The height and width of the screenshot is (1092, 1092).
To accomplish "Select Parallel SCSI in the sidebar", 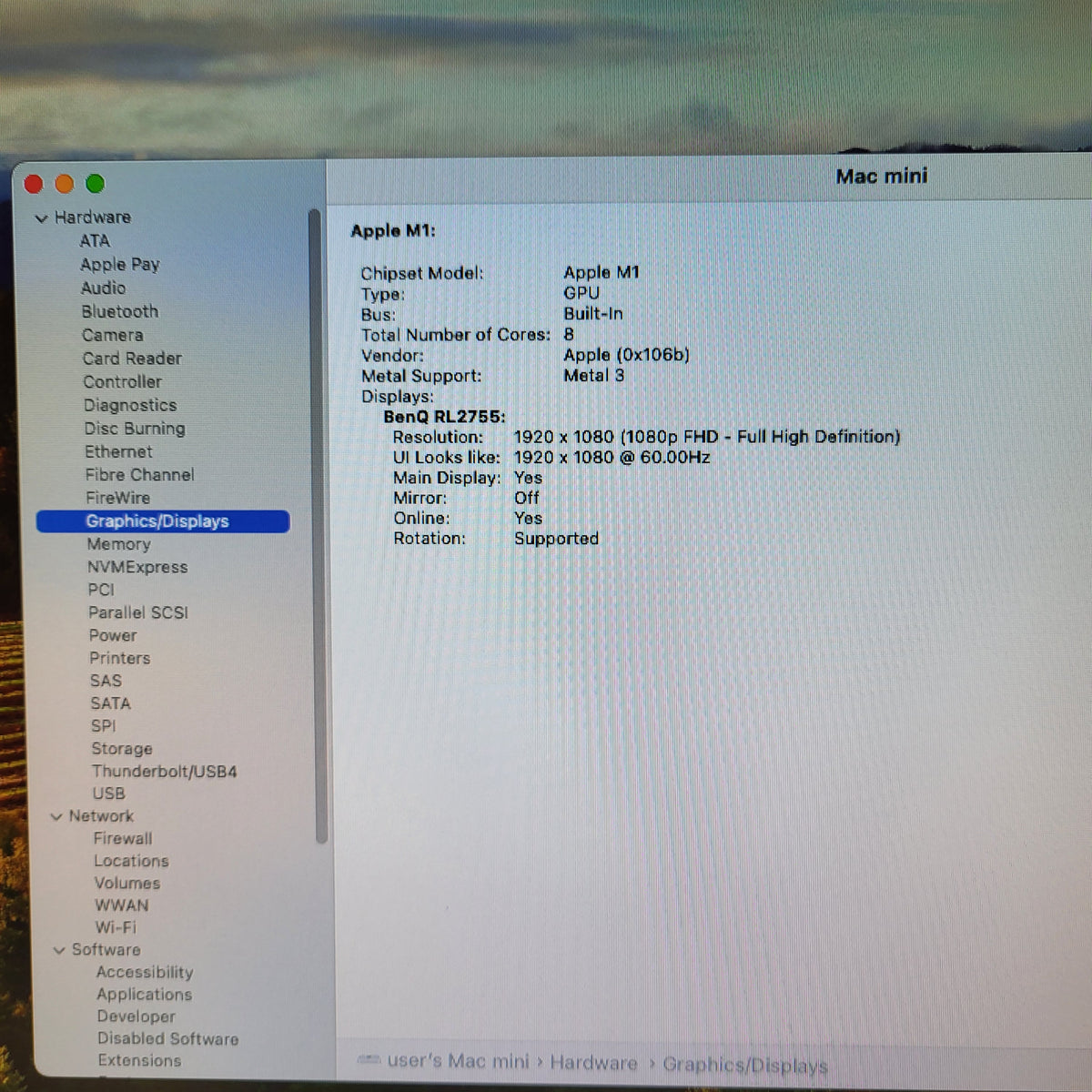I will (138, 612).
